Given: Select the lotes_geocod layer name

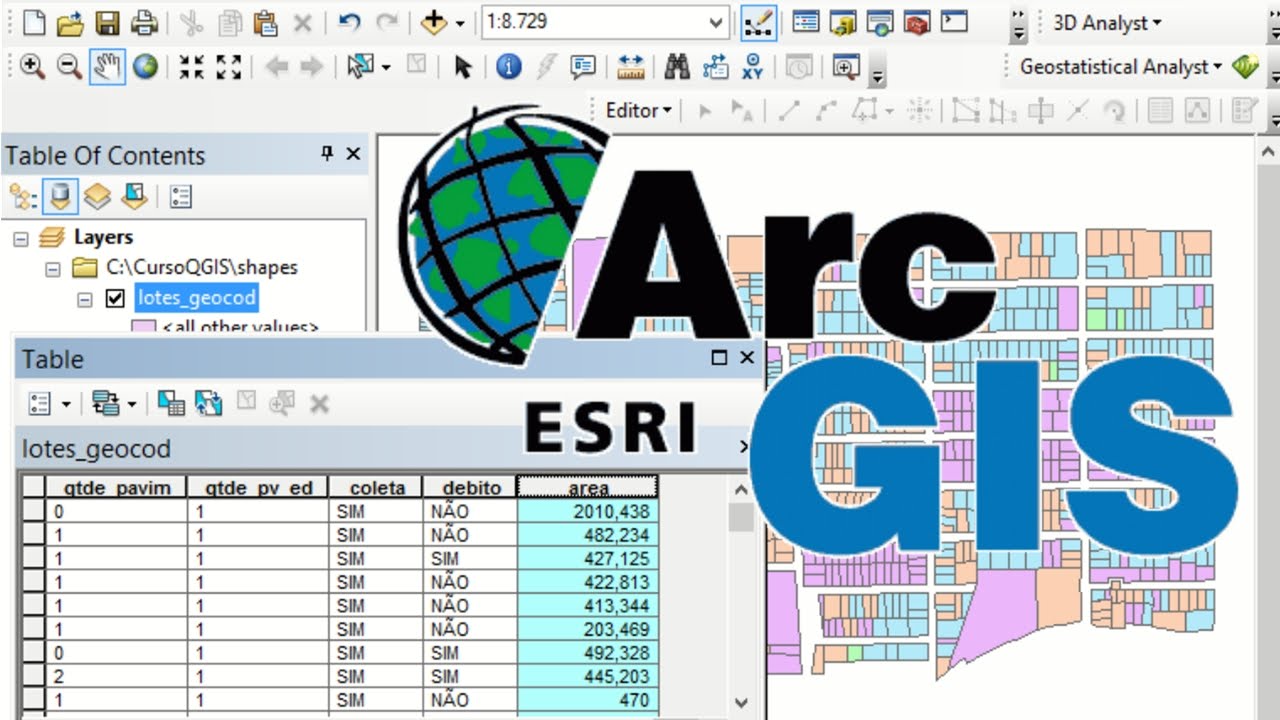Looking at the screenshot, I should (x=197, y=297).
